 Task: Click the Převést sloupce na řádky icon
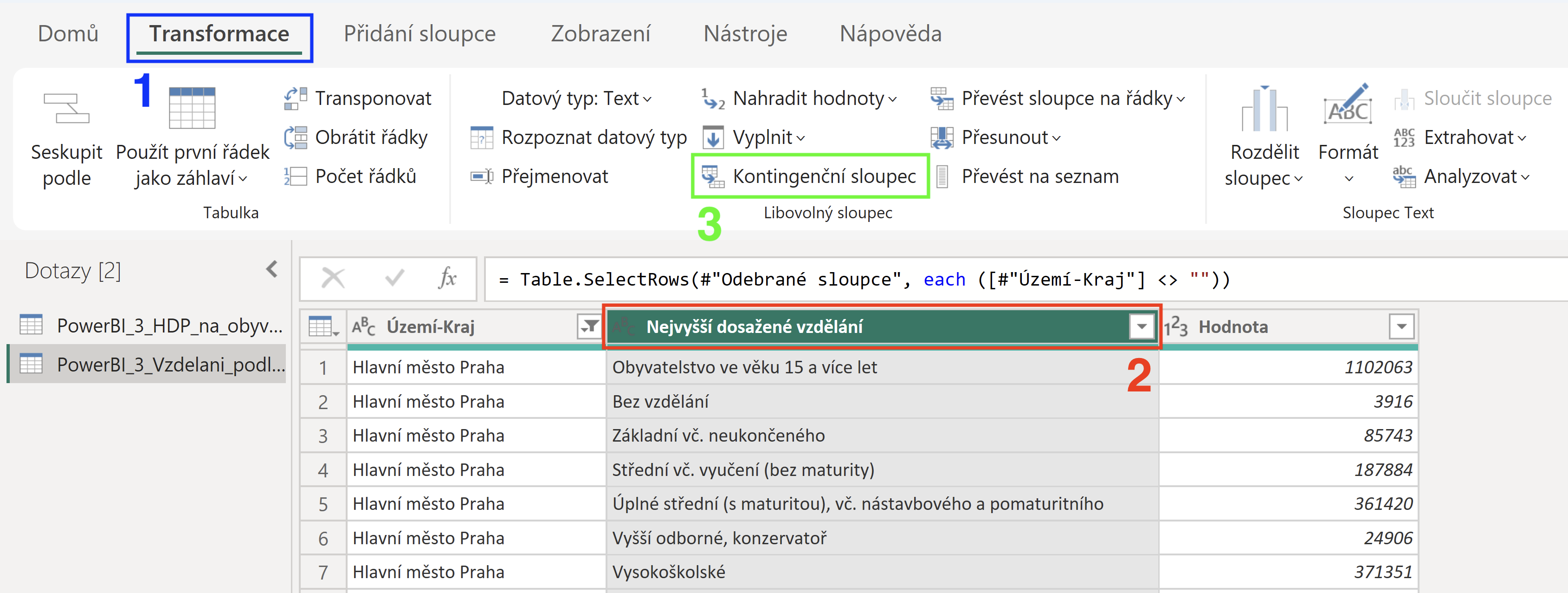942,98
